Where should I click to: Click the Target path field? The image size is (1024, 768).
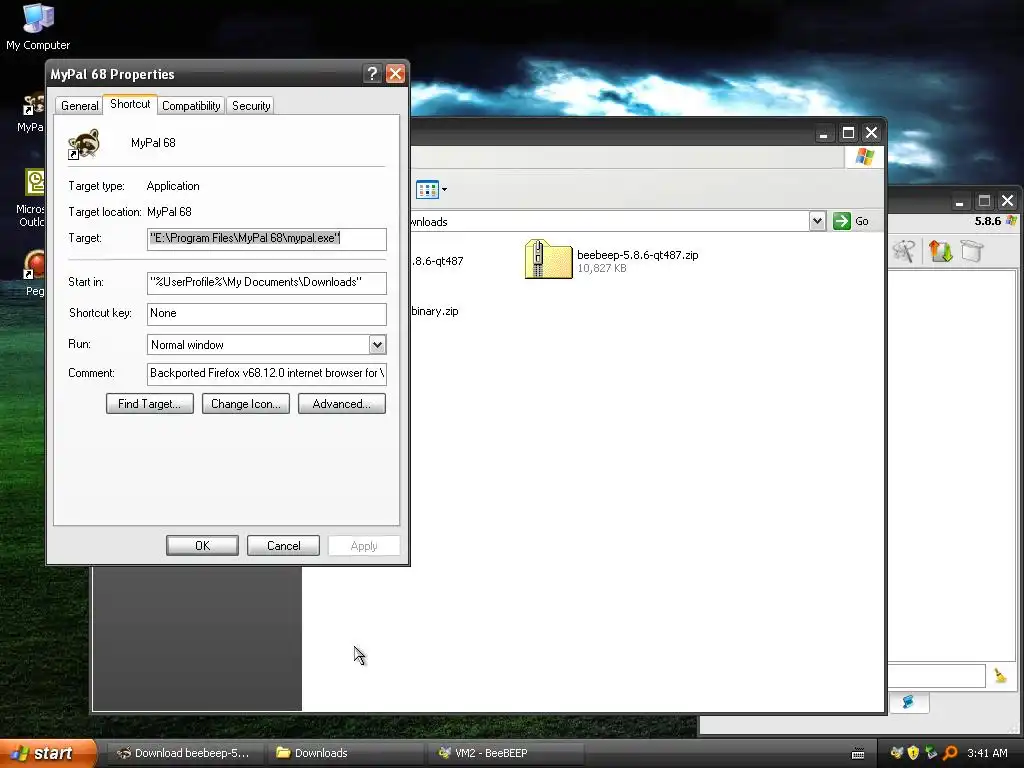coord(266,238)
